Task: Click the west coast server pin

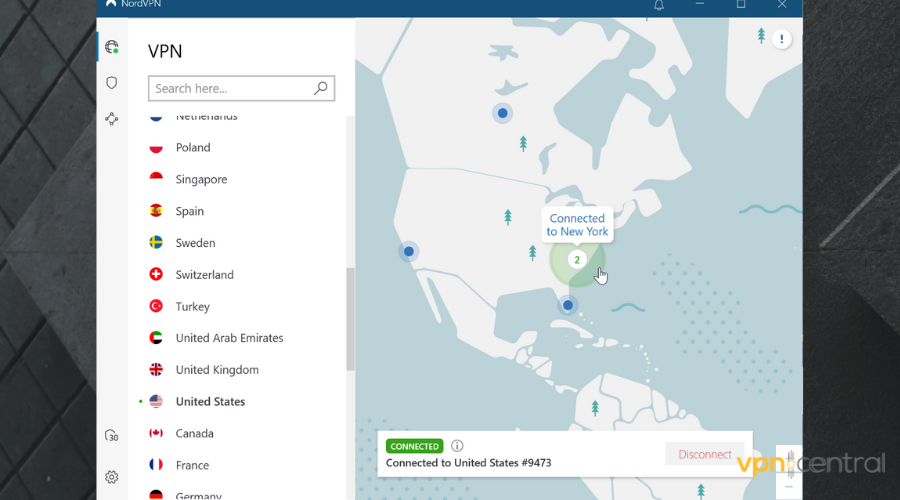Action: [x=408, y=251]
